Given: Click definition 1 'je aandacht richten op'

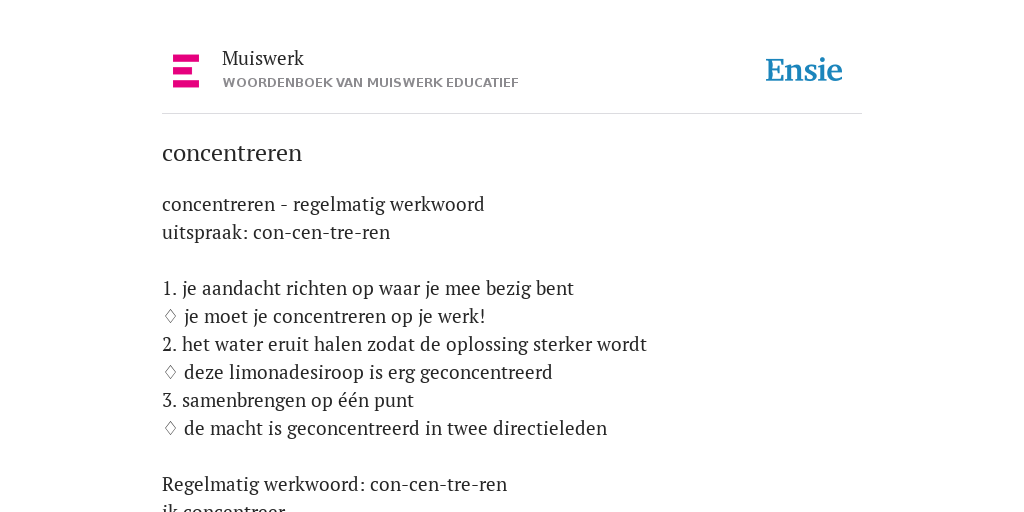Looking at the screenshot, I should [368, 289].
